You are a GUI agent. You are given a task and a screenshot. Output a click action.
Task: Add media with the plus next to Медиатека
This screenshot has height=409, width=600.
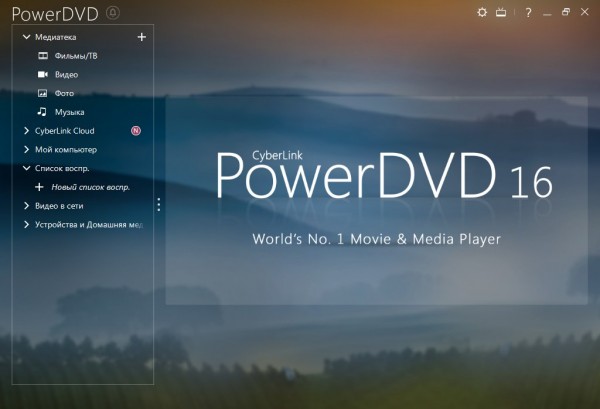click(x=142, y=37)
